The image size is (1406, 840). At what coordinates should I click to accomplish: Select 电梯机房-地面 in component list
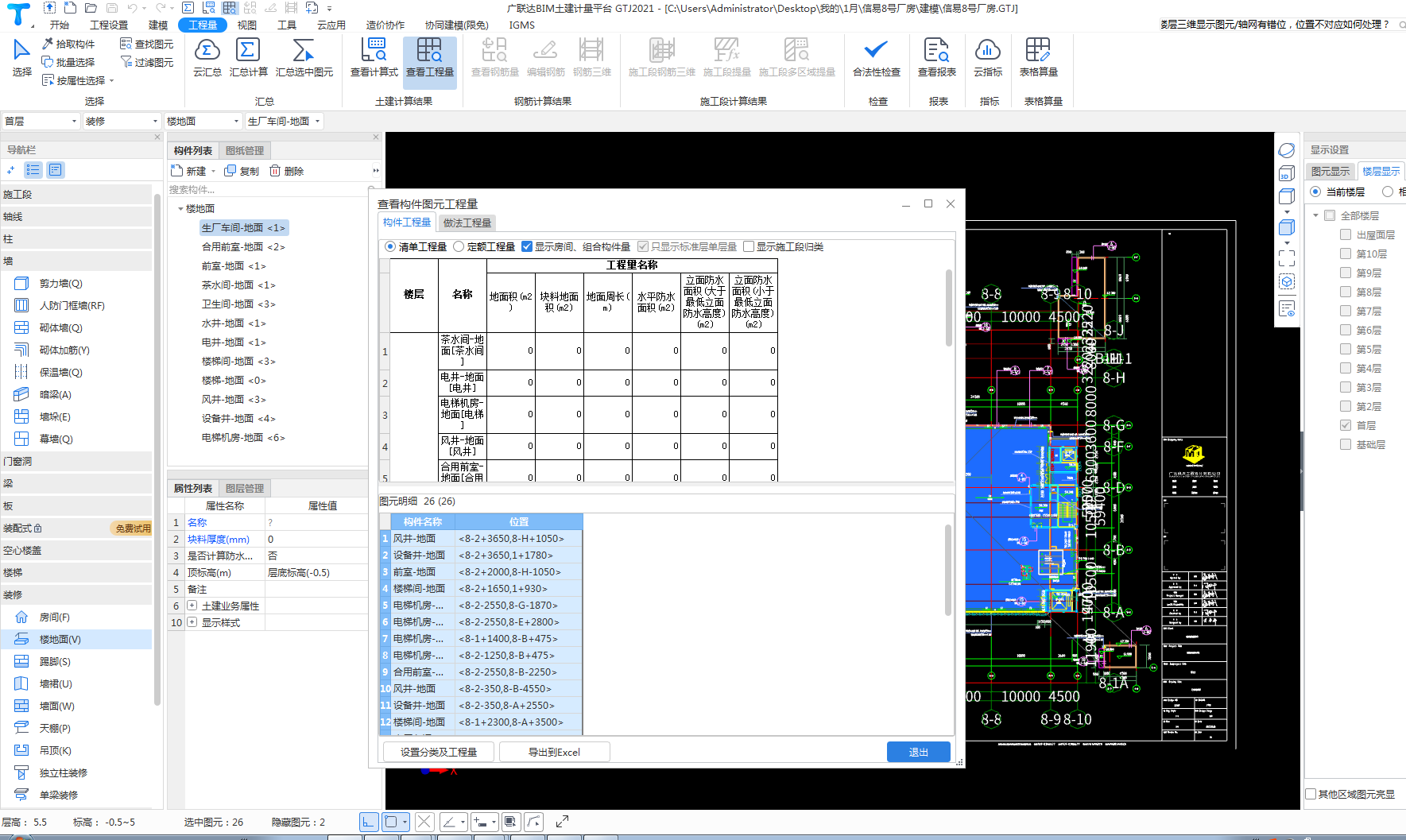tap(243, 438)
